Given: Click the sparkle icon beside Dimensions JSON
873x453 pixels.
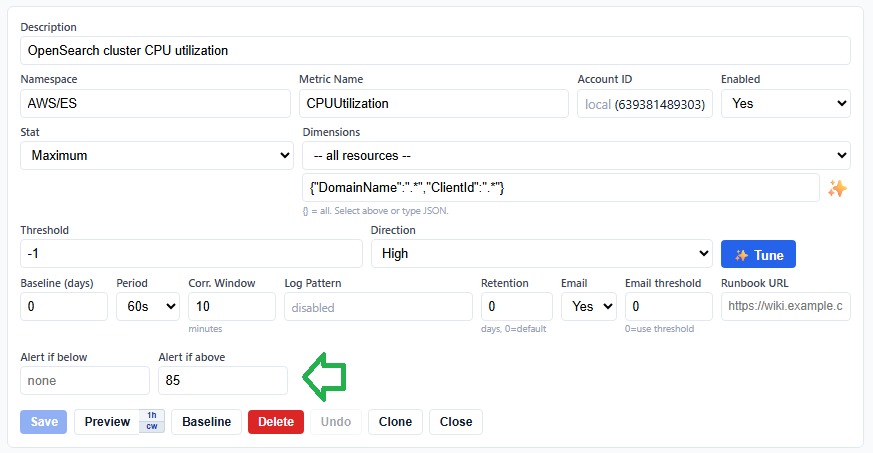Looking at the screenshot, I should pos(837,189).
